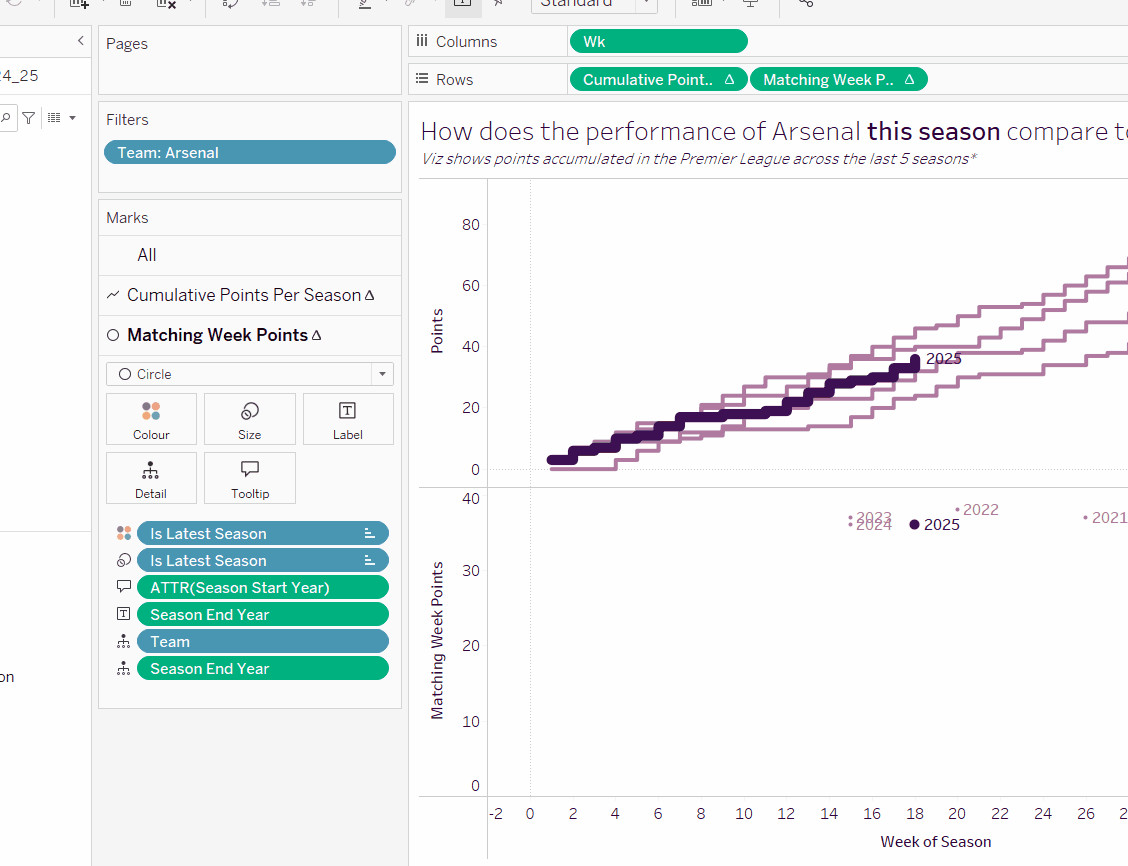1128x866 pixels.
Task: Click the 'Matching Week Points' axis title
Action: 437,640
